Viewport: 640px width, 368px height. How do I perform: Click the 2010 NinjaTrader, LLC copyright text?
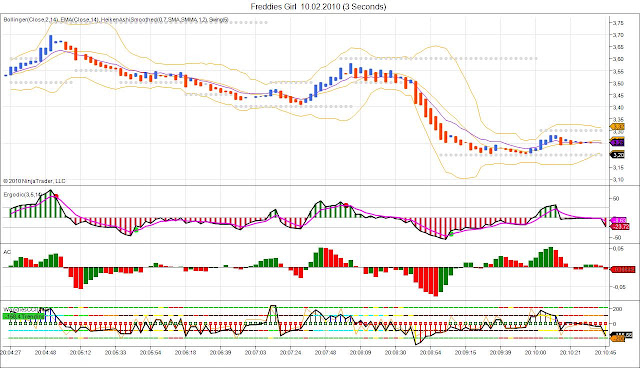pyautogui.click(x=34, y=181)
